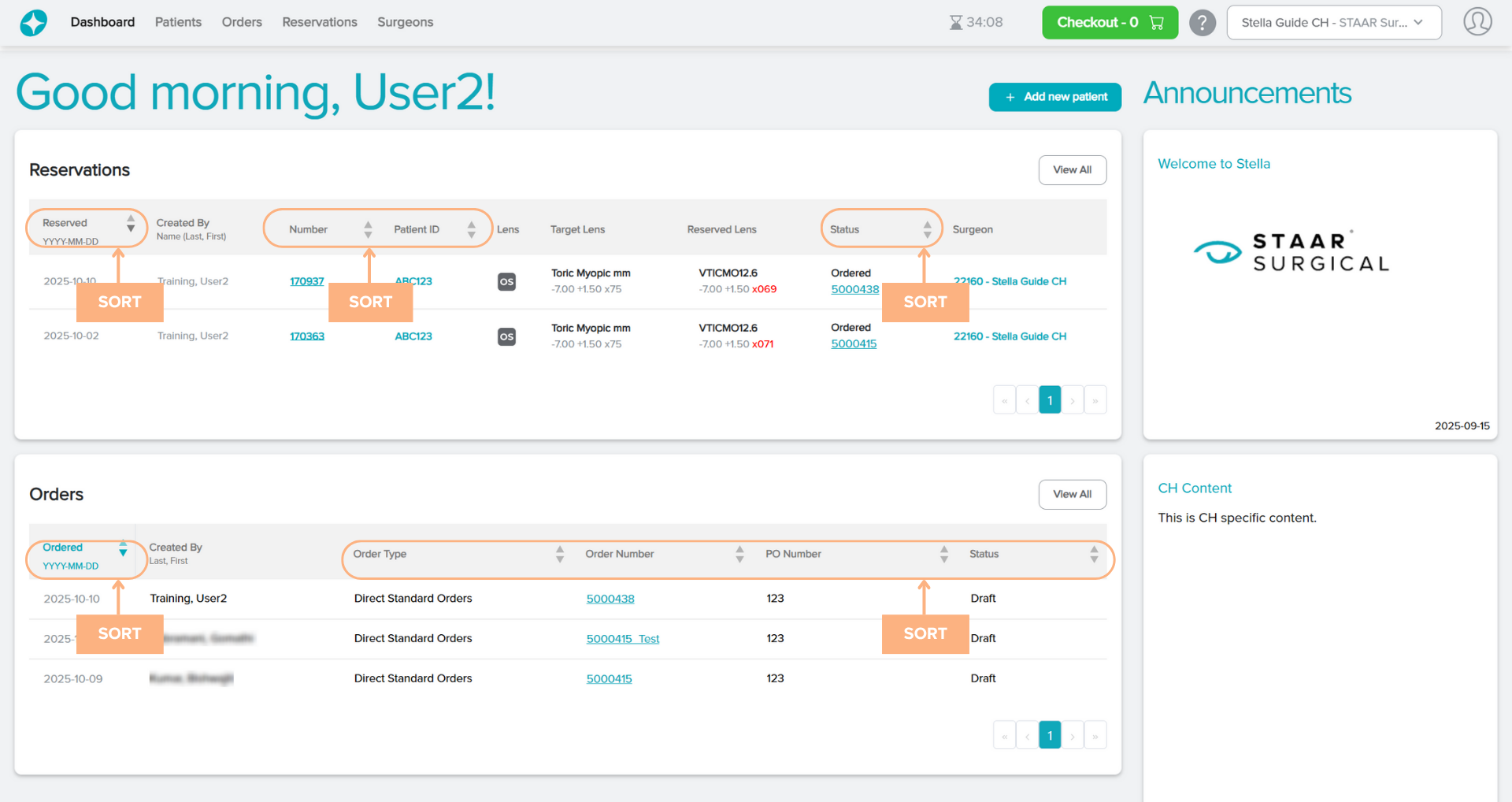Click the Stella star logo icon
This screenshot has height=802, width=1512.
[x=33, y=23]
